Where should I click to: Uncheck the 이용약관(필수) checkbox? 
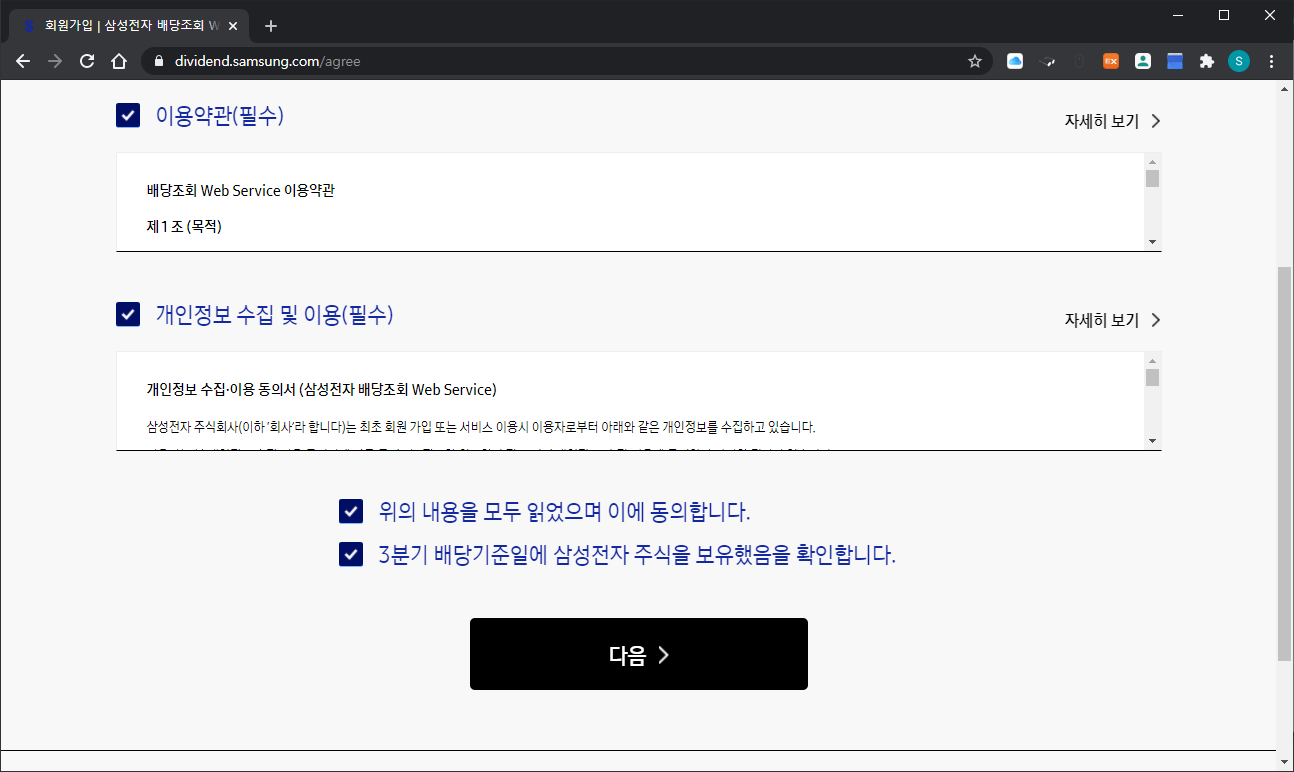(x=128, y=116)
